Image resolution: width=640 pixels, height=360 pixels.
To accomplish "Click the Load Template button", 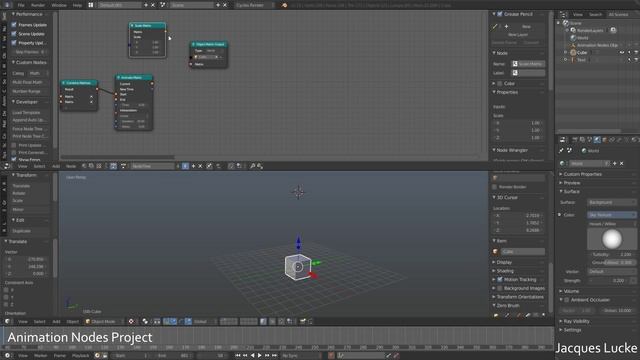I will (x=29, y=112).
